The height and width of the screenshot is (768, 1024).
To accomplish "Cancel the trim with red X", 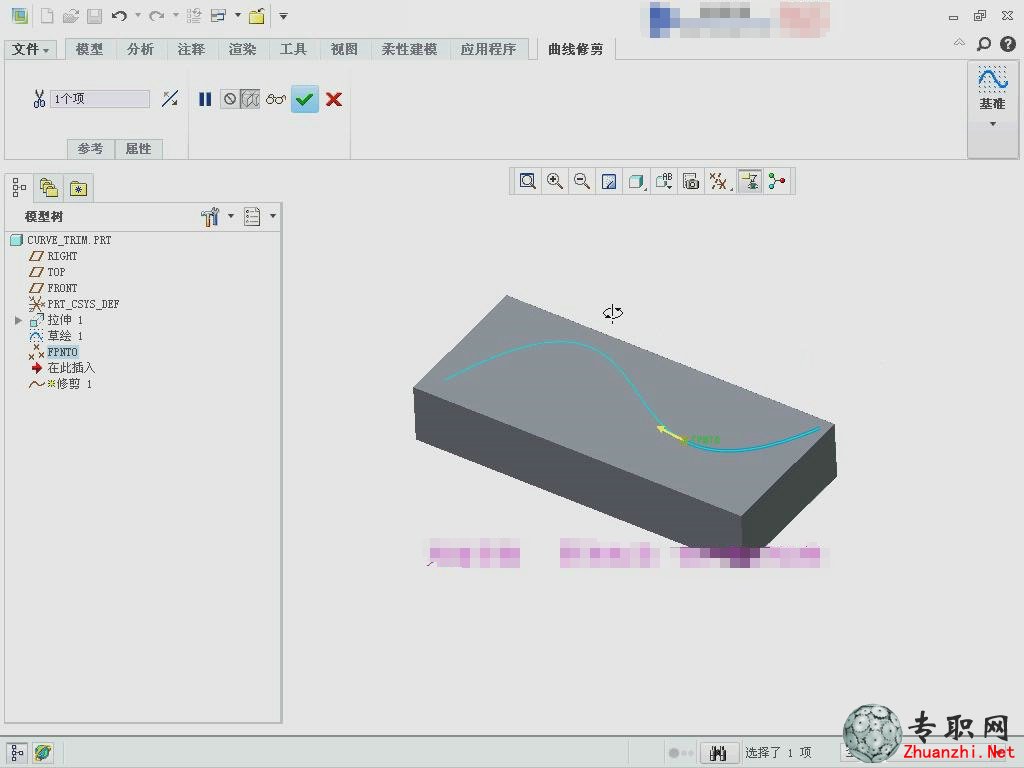I will point(334,99).
